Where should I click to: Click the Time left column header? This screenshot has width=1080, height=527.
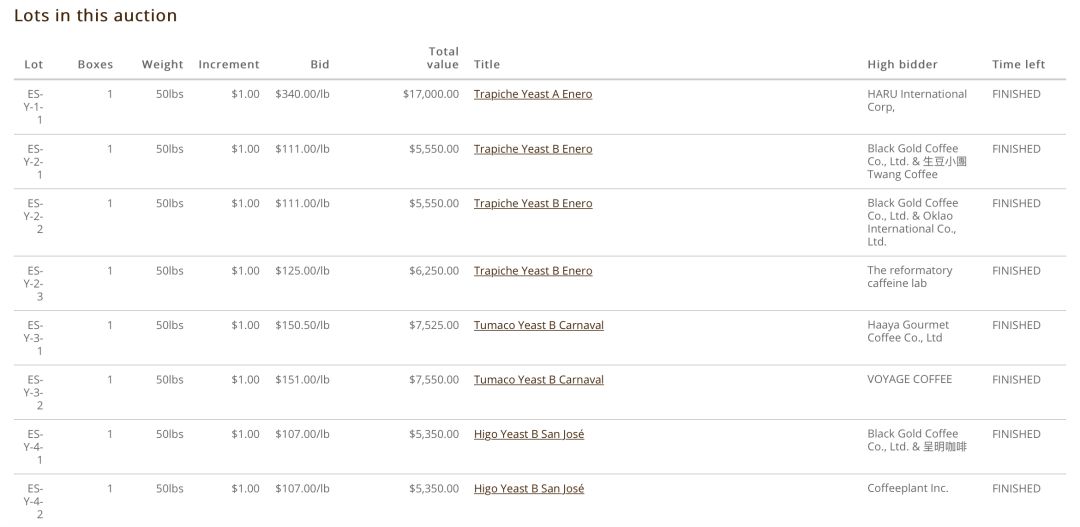tap(1018, 65)
